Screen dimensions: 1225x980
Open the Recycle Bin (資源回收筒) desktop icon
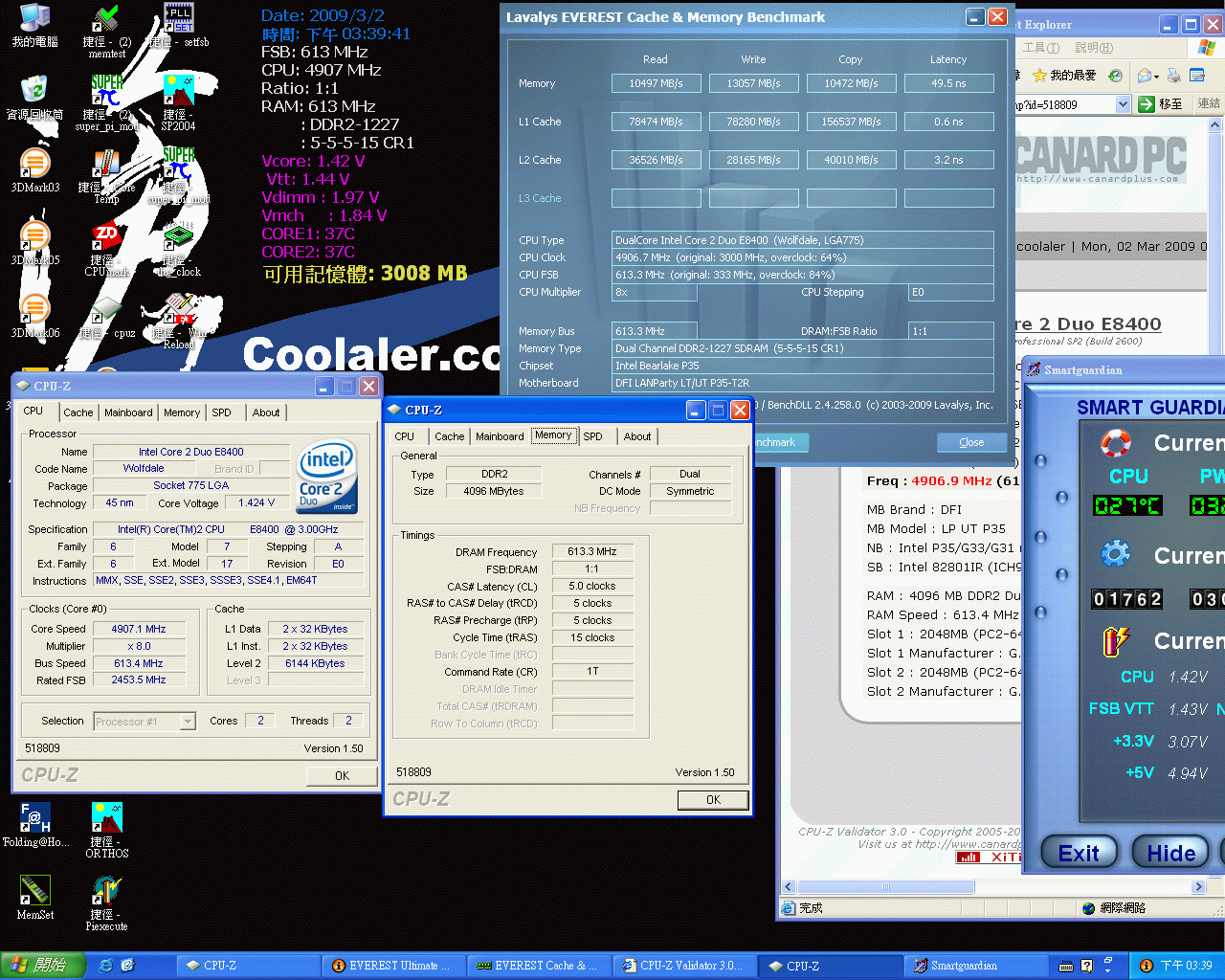pos(34,98)
